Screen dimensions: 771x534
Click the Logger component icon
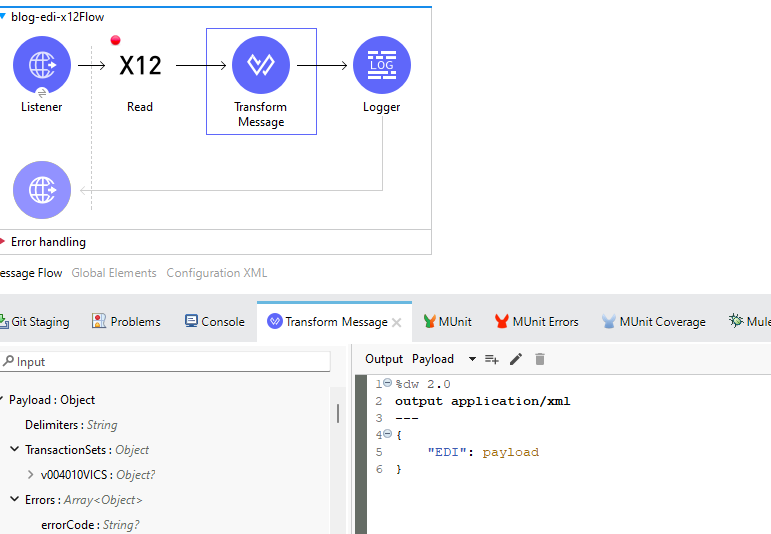pos(381,66)
